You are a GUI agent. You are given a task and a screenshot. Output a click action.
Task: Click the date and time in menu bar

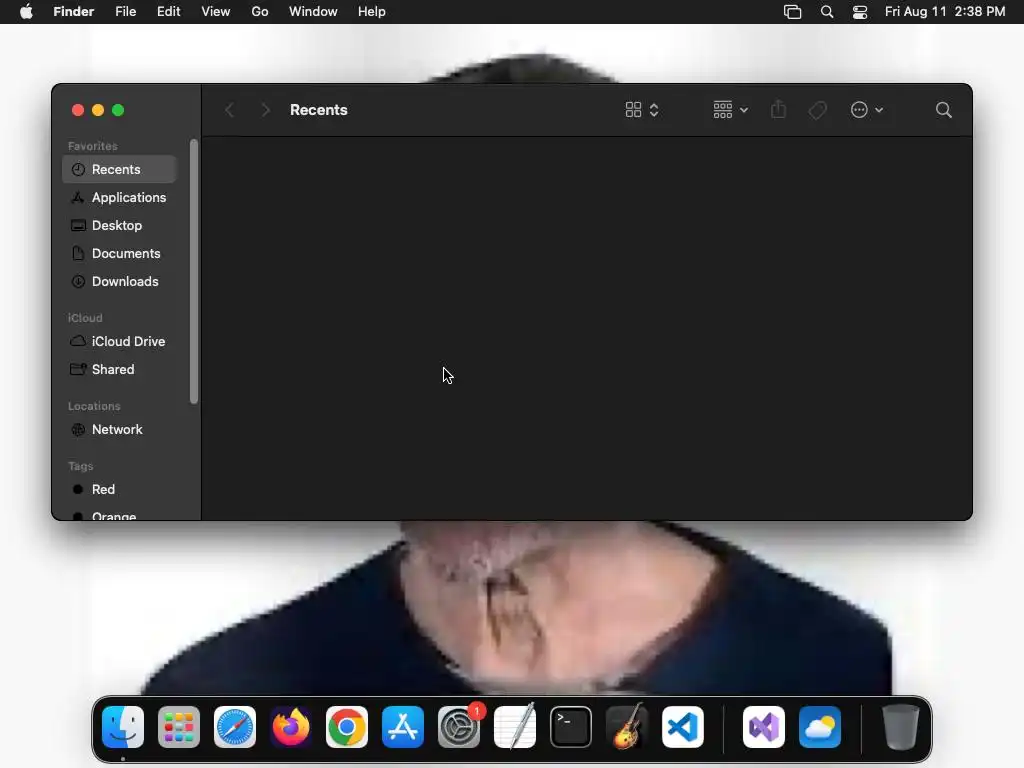point(945,12)
